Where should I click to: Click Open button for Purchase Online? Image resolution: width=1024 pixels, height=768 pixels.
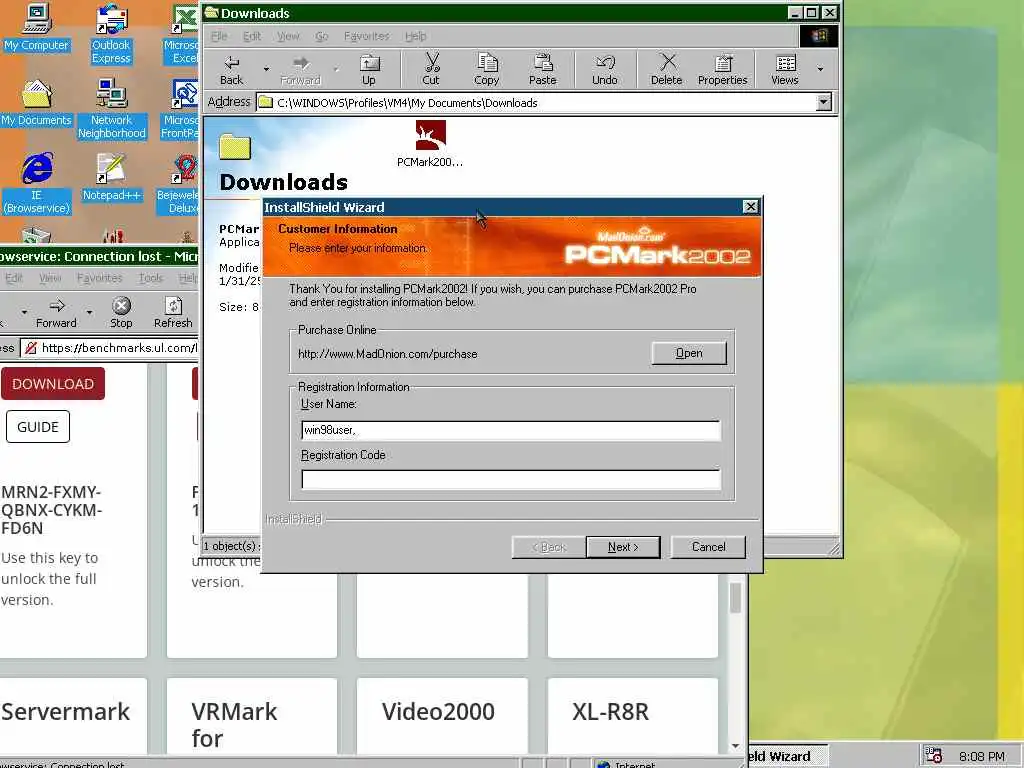pyautogui.click(x=689, y=353)
